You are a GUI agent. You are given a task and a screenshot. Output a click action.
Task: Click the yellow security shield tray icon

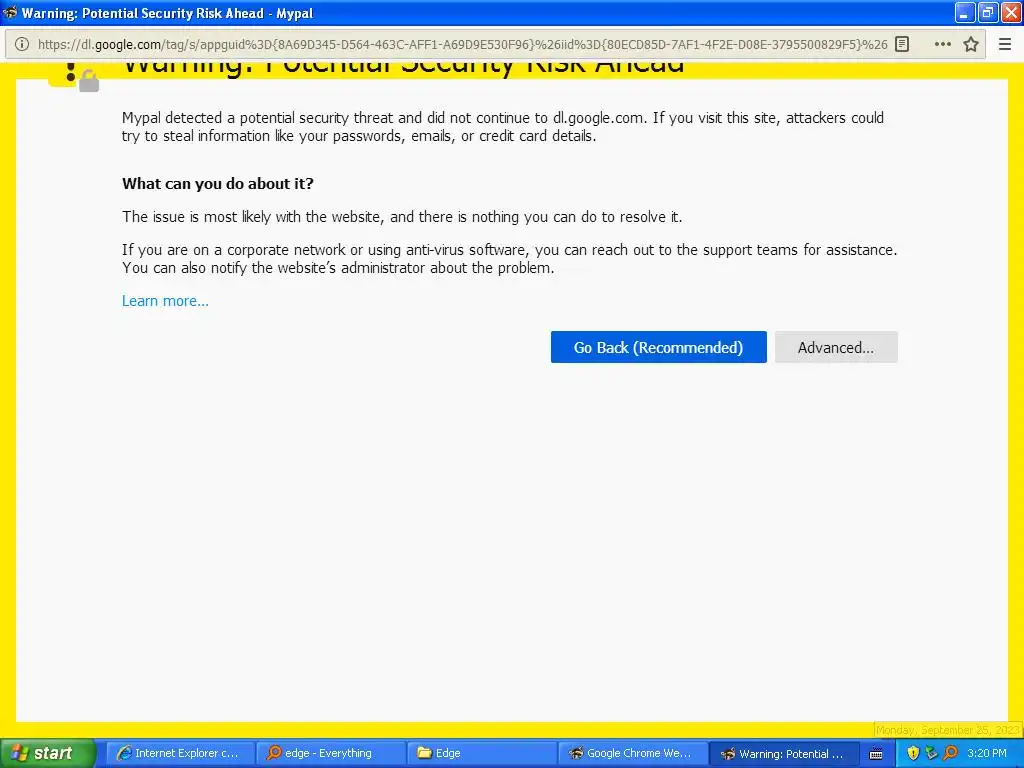coord(913,753)
